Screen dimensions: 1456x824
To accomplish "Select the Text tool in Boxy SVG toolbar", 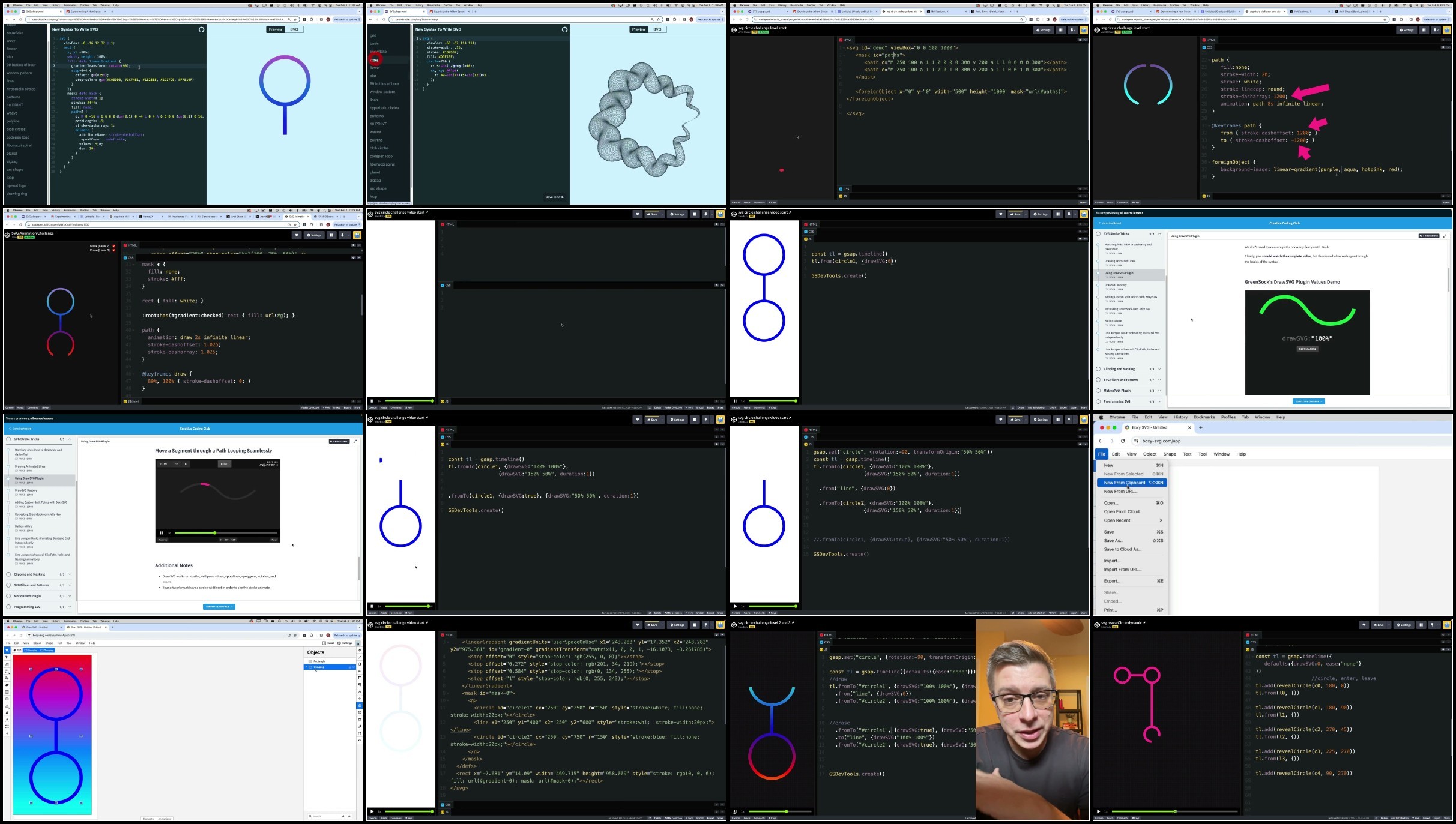I will (7, 712).
